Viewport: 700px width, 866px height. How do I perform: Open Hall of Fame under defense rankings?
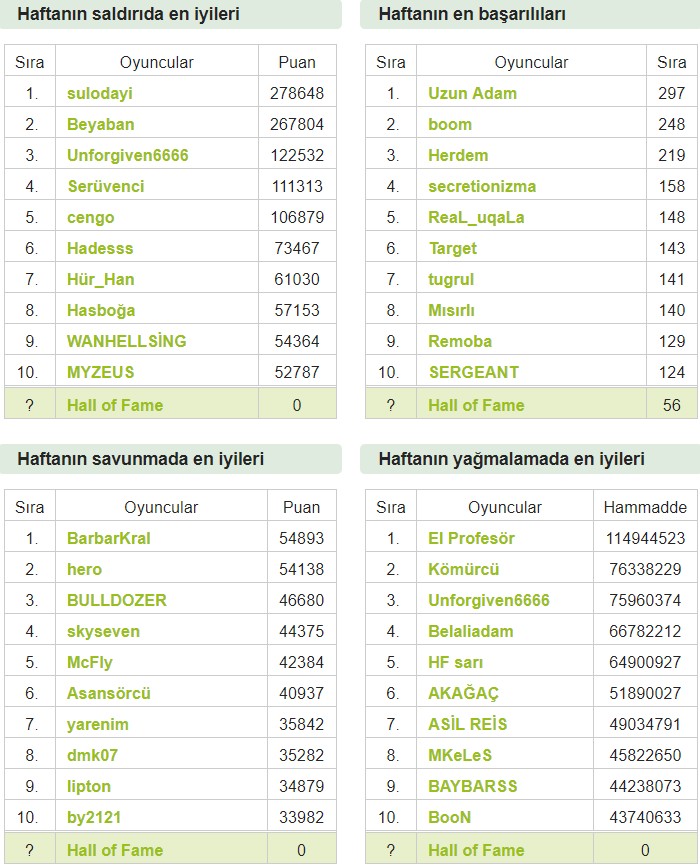[x=115, y=850]
